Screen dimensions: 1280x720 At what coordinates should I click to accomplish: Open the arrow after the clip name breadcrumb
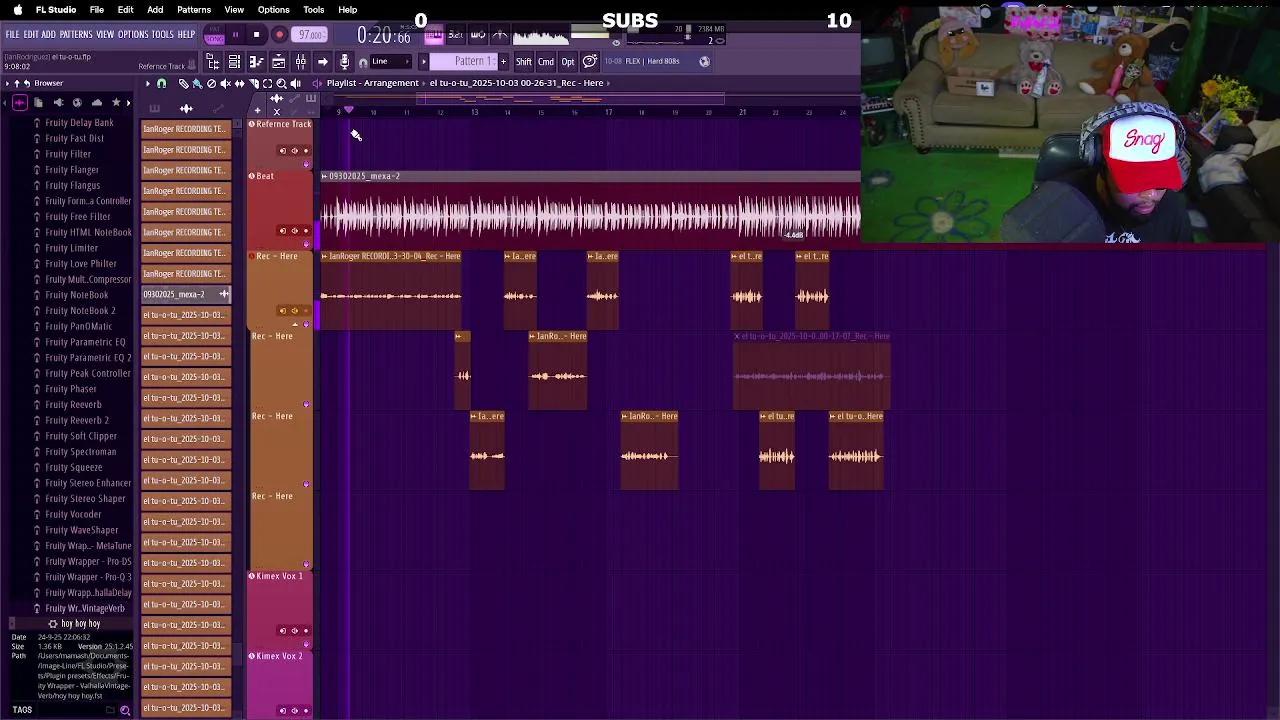(x=608, y=83)
